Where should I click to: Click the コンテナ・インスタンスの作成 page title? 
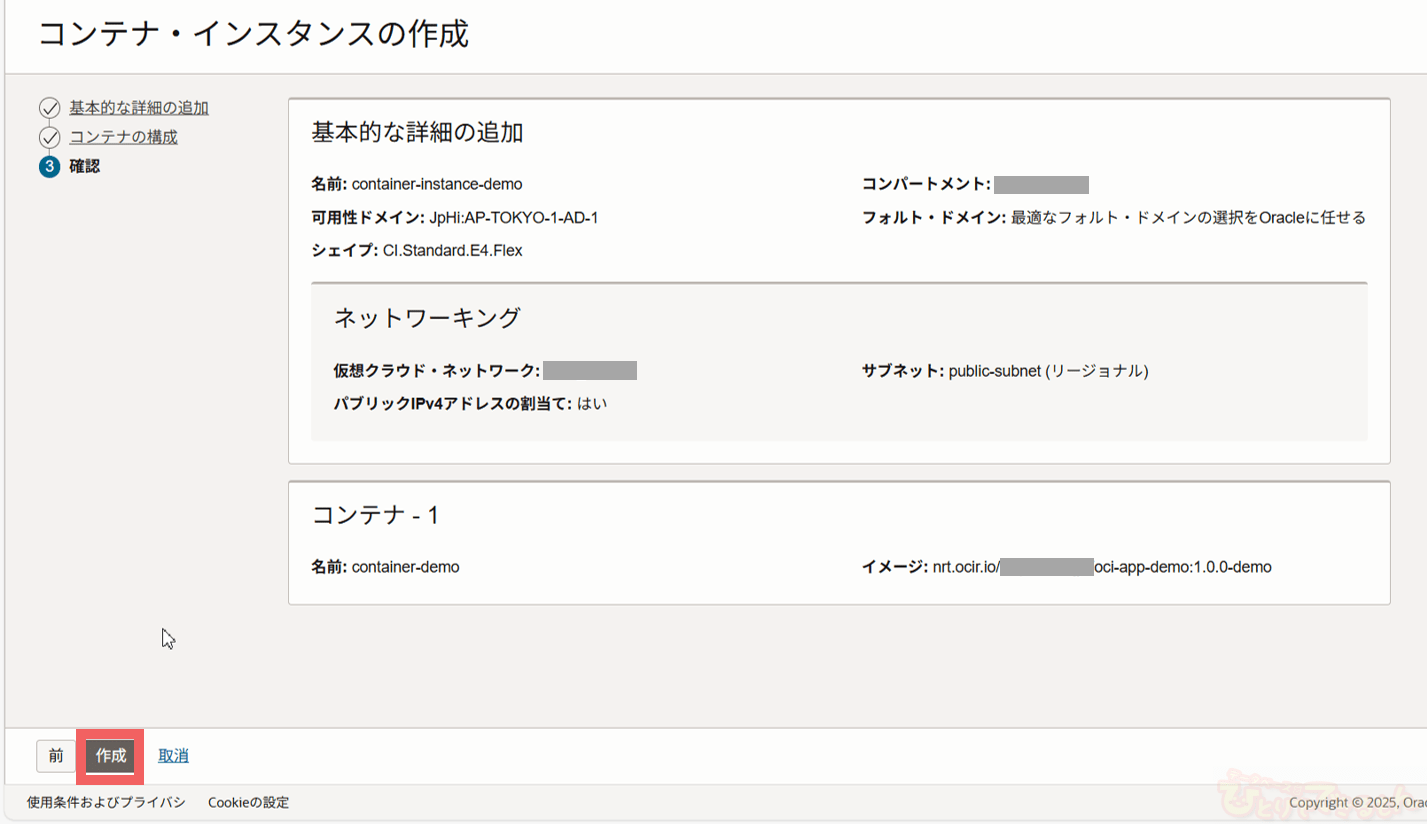click(253, 35)
